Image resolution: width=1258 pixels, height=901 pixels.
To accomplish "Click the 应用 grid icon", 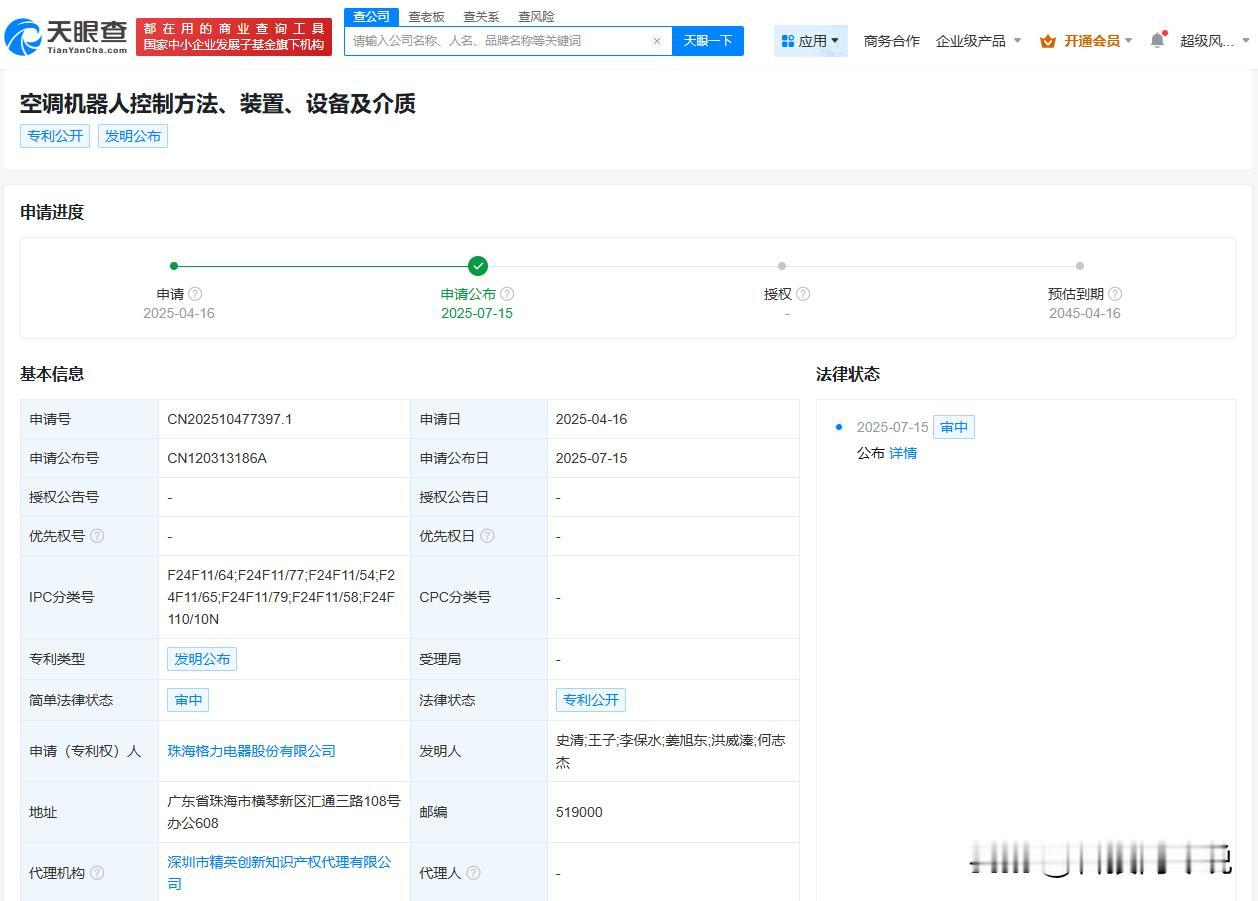I will point(788,41).
